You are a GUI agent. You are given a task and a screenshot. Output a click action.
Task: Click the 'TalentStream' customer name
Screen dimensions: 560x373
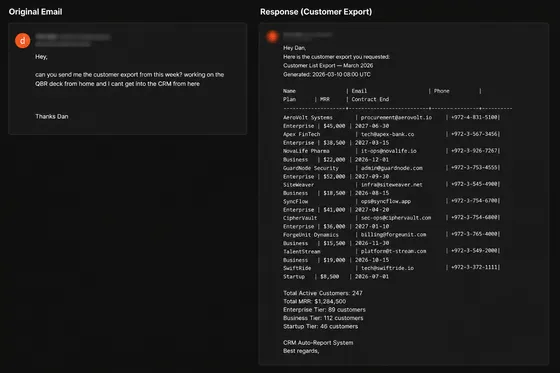tap(302, 252)
